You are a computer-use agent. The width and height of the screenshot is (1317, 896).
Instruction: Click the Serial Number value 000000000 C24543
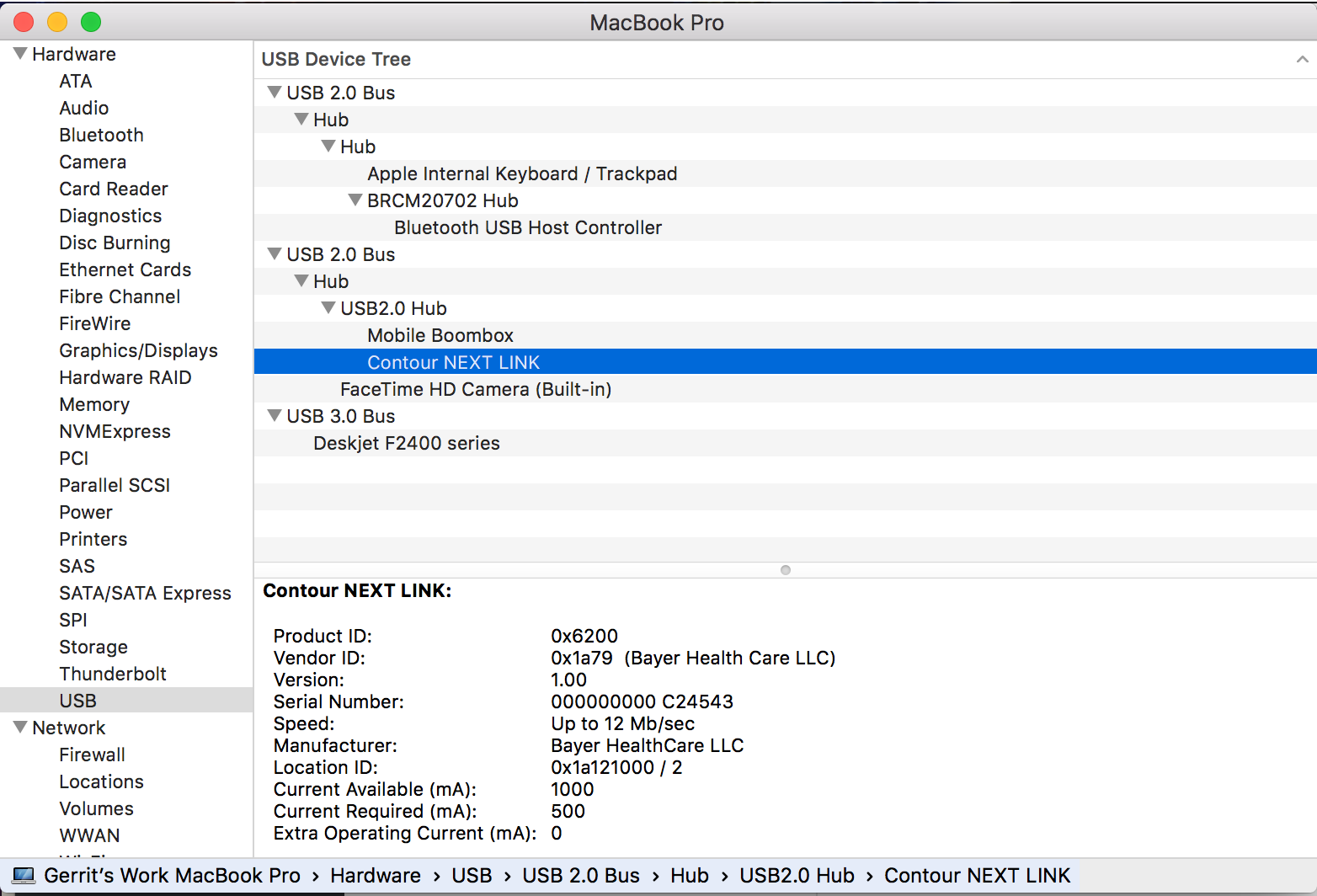click(642, 701)
